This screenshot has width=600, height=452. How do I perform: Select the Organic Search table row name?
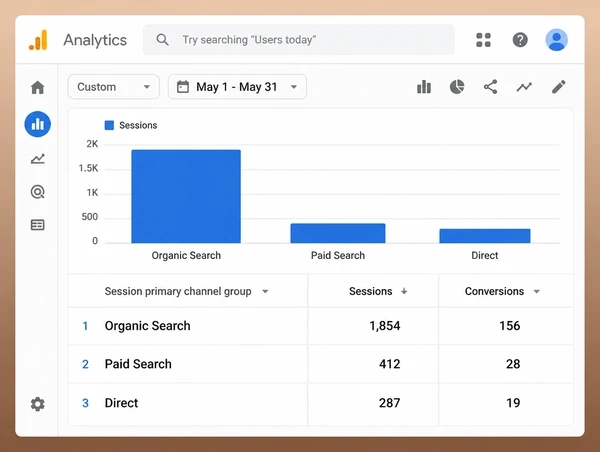coord(147,326)
